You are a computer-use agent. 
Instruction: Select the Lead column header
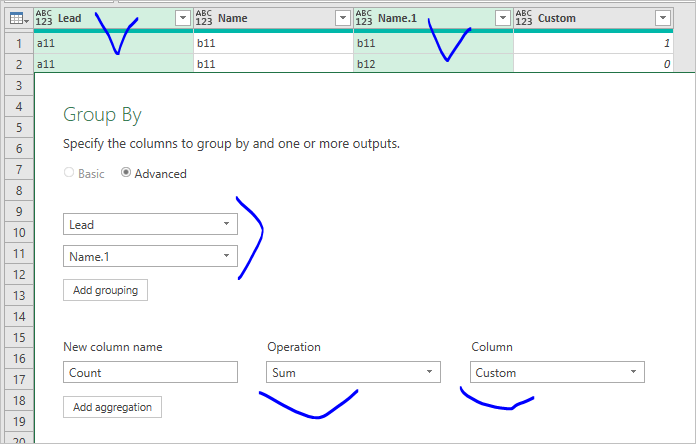coord(114,19)
